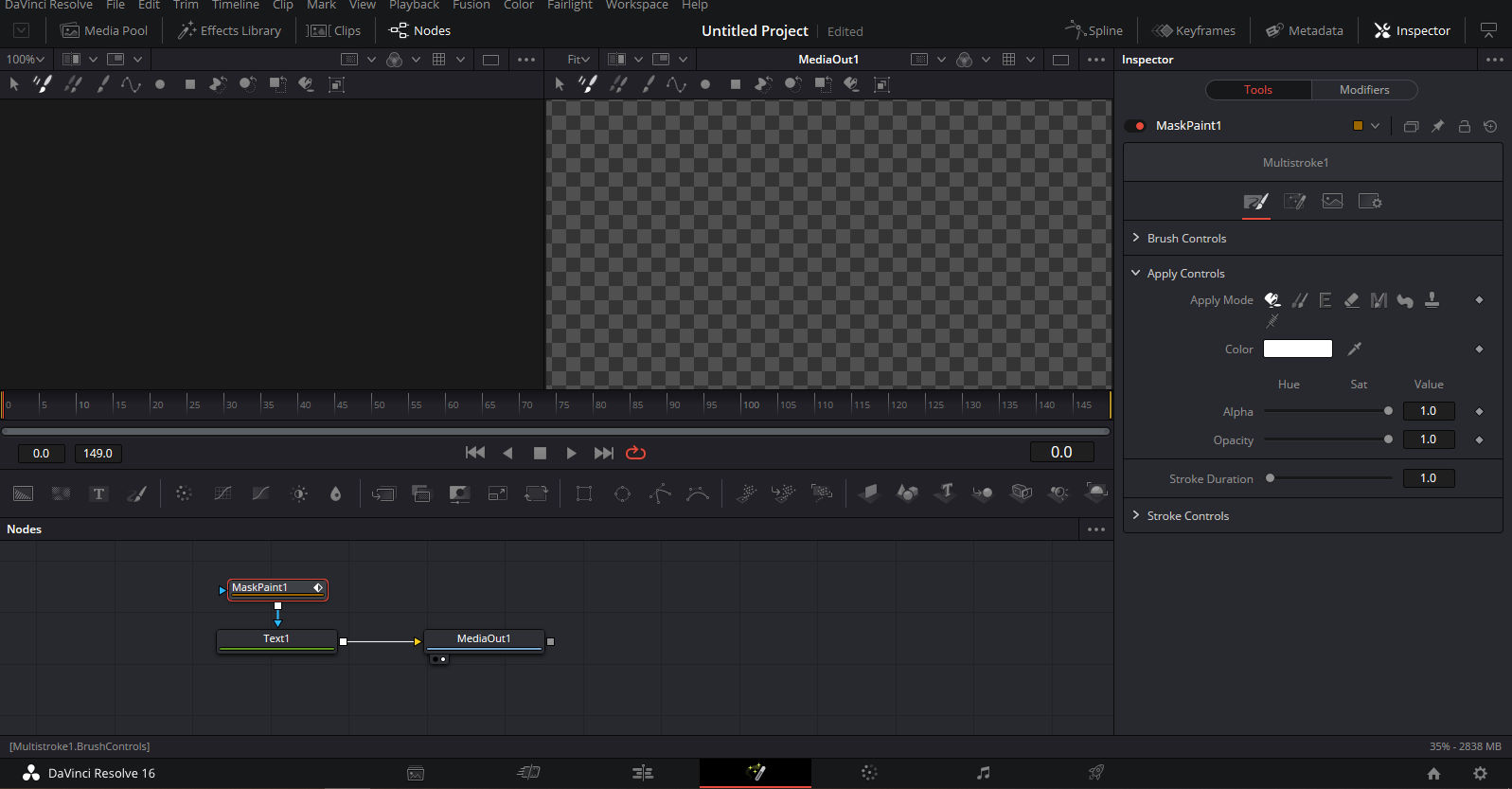The height and width of the screenshot is (789, 1512).
Task: Open the Stroke Image inspector tab
Action: point(1332,201)
